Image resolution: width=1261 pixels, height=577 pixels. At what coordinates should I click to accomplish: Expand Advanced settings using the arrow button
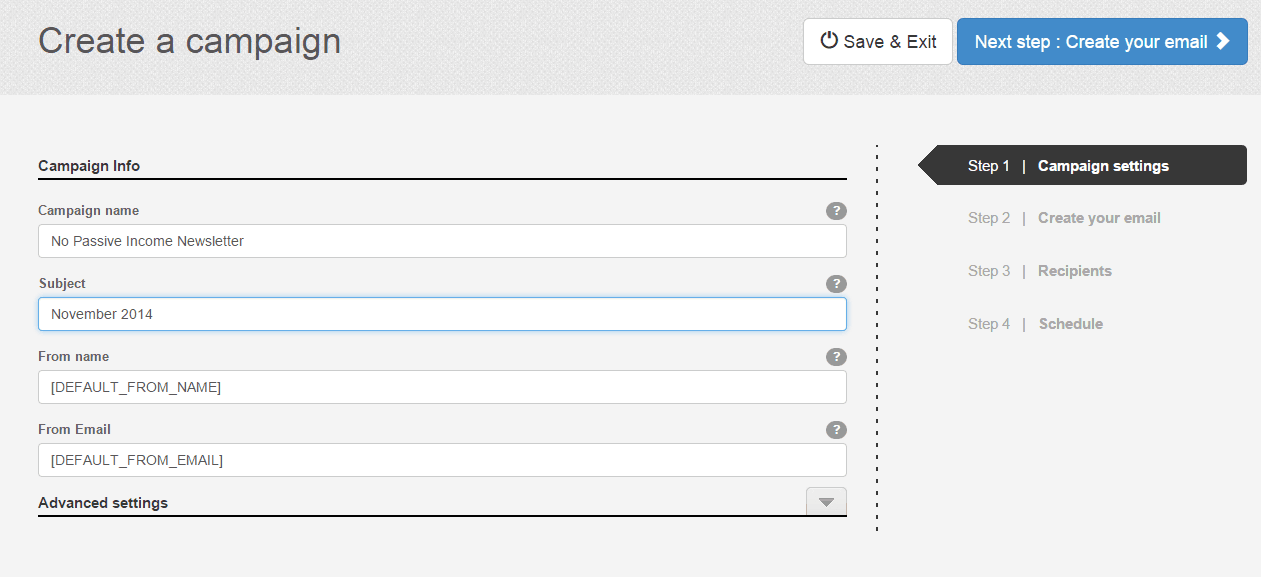click(826, 501)
